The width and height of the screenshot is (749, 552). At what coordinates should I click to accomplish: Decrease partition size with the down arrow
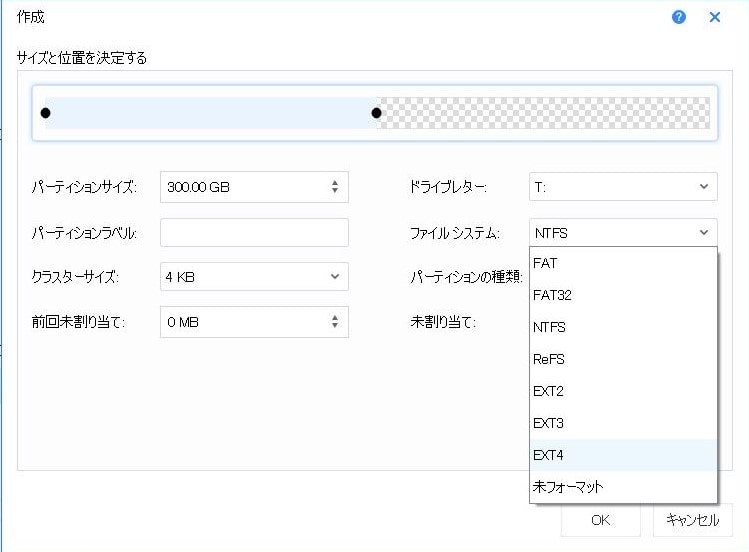pos(335,190)
